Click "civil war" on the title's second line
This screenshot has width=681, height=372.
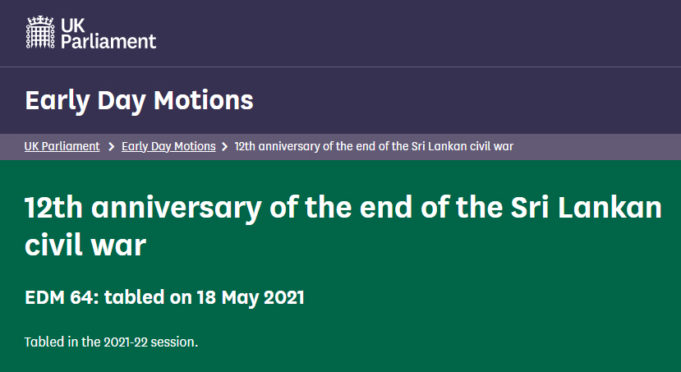[x=85, y=245]
